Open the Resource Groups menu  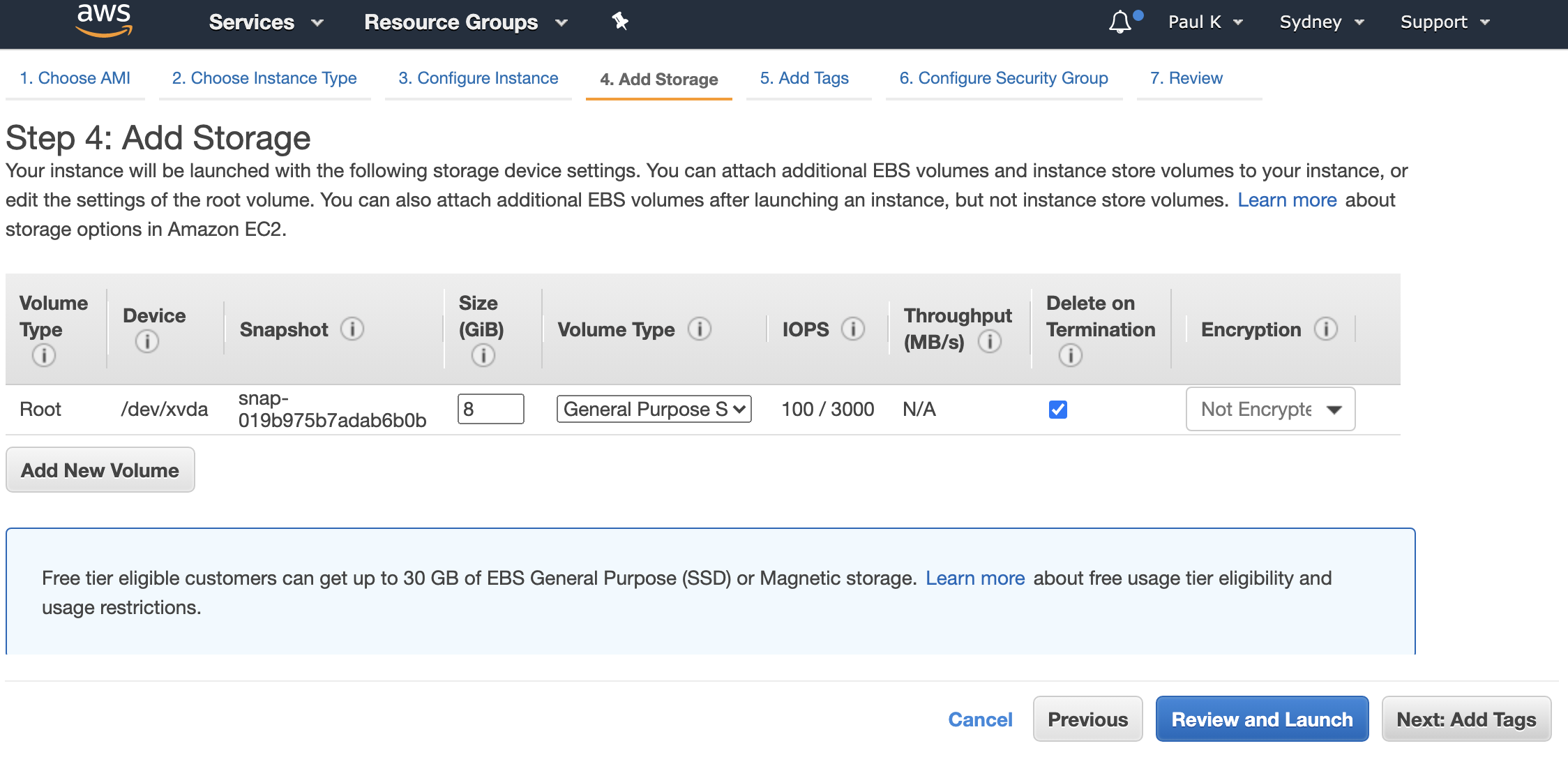pos(466,22)
